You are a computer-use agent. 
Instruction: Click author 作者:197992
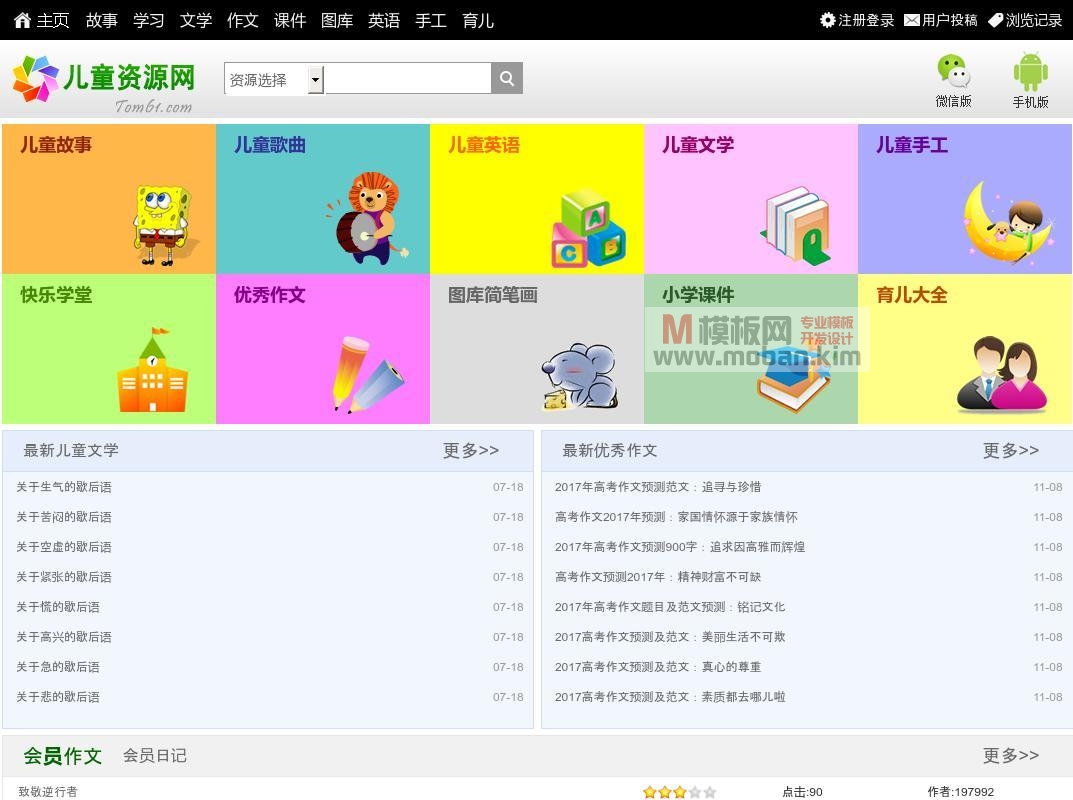pyautogui.click(x=961, y=792)
